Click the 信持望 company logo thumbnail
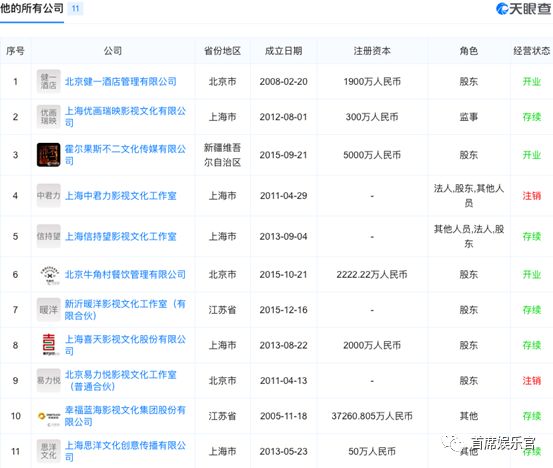This screenshot has height=468, width=553. click(x=49, y=236)
